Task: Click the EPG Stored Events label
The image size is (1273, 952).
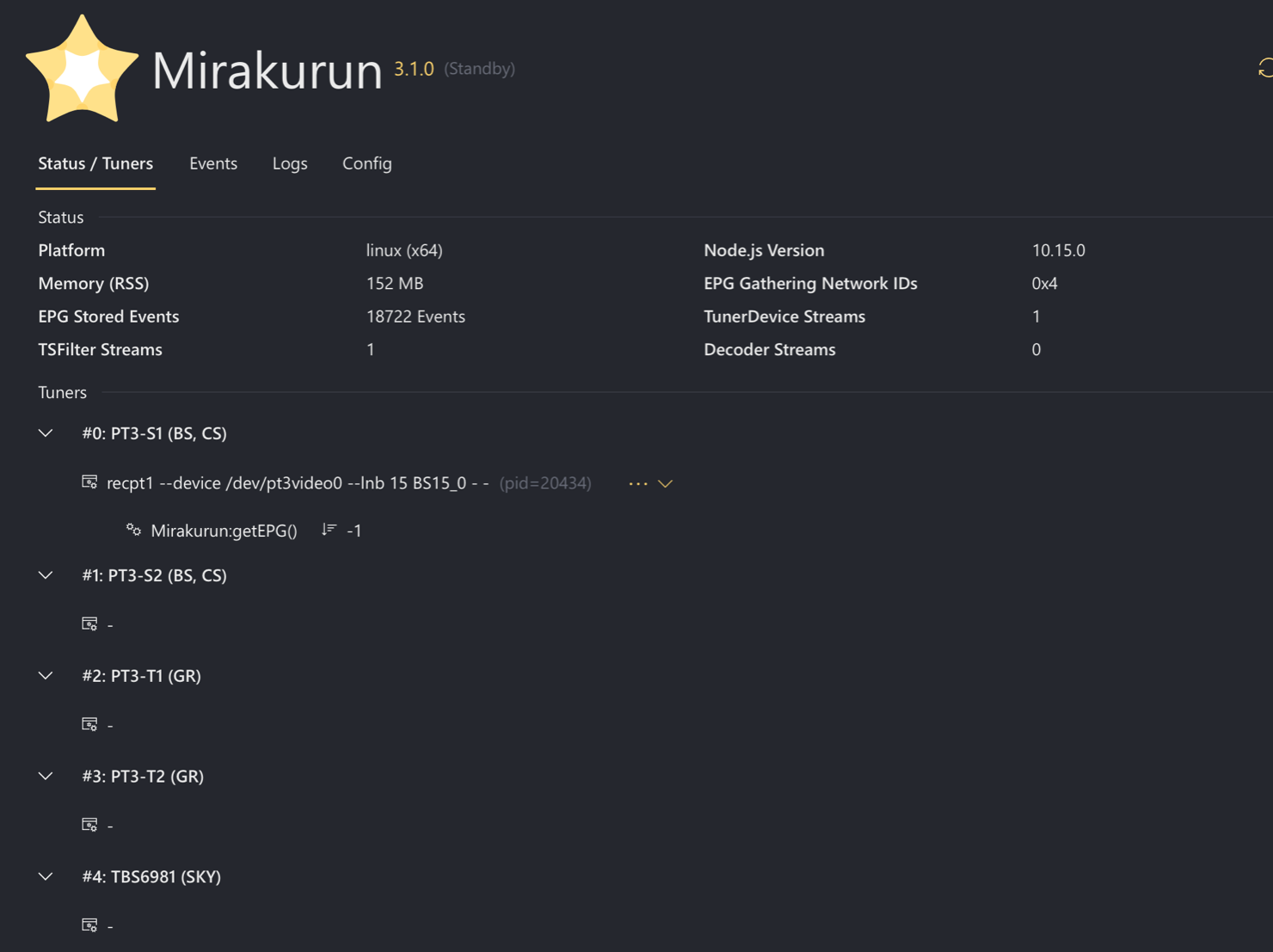Action: pyautogui.click(x=108, y=316)
